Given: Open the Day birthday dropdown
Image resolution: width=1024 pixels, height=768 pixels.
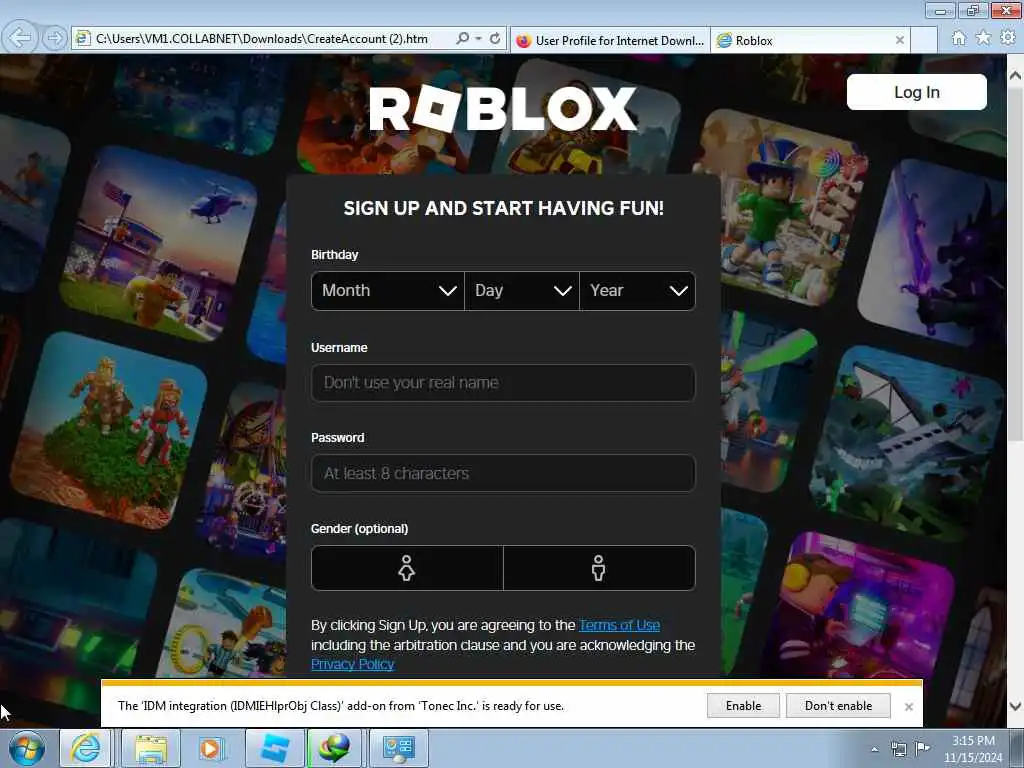Looking at the screenshot, I should [x=522, y=291].
